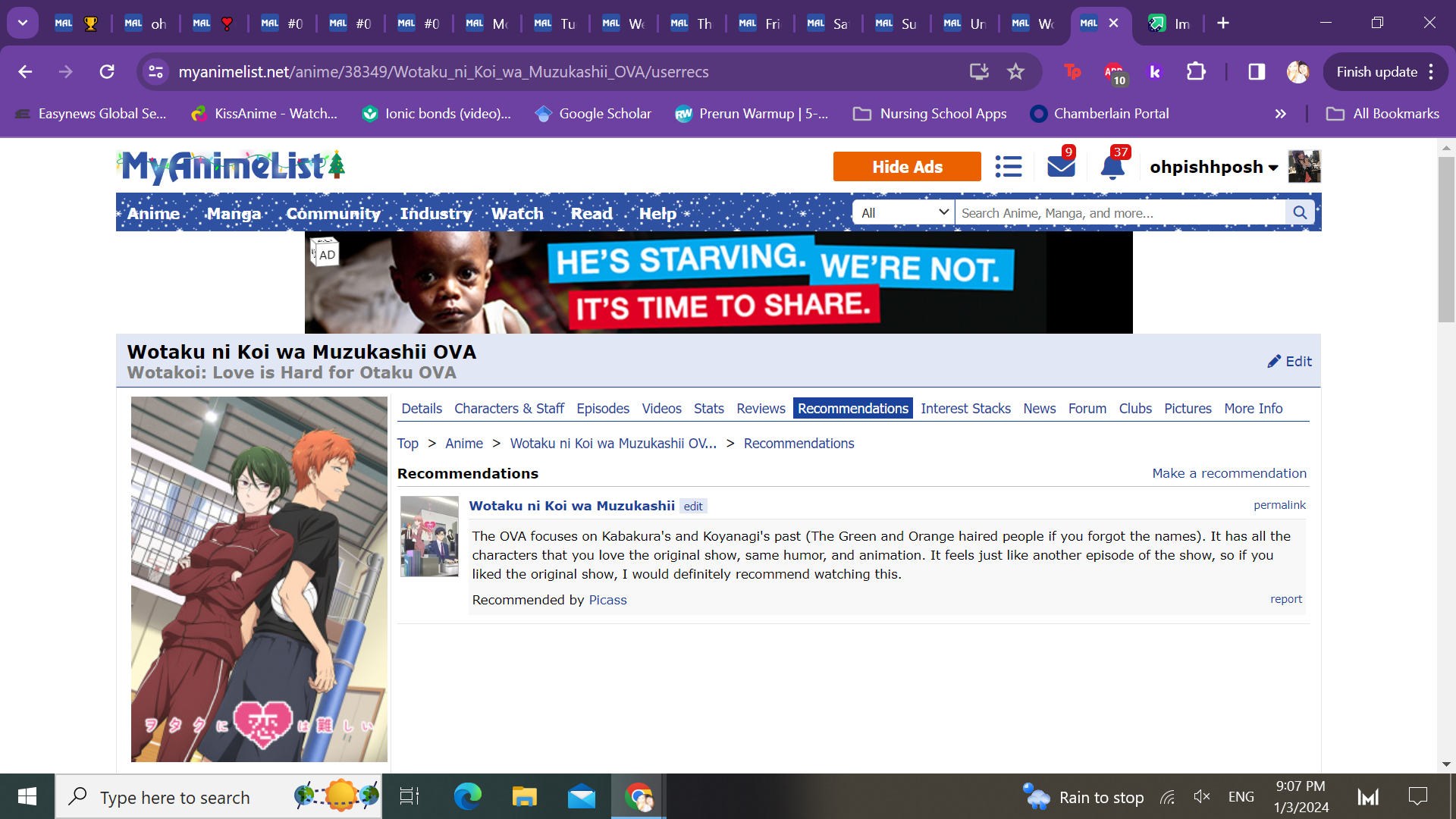Screen dimensions: 1456x819
Task: Open Picass user profile
Action: point(607,600)
